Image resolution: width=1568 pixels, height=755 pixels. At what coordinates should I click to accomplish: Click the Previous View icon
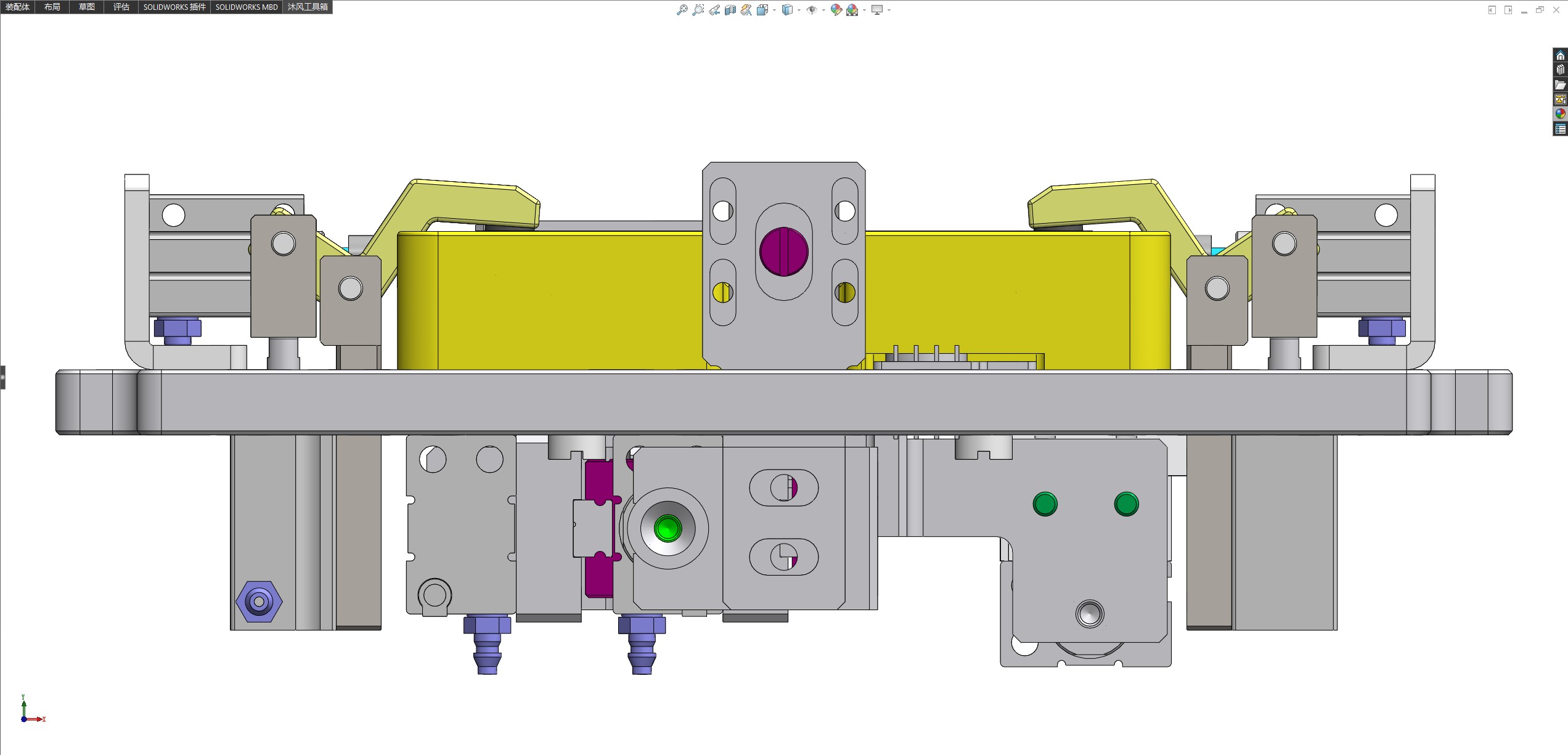point(714,10)
